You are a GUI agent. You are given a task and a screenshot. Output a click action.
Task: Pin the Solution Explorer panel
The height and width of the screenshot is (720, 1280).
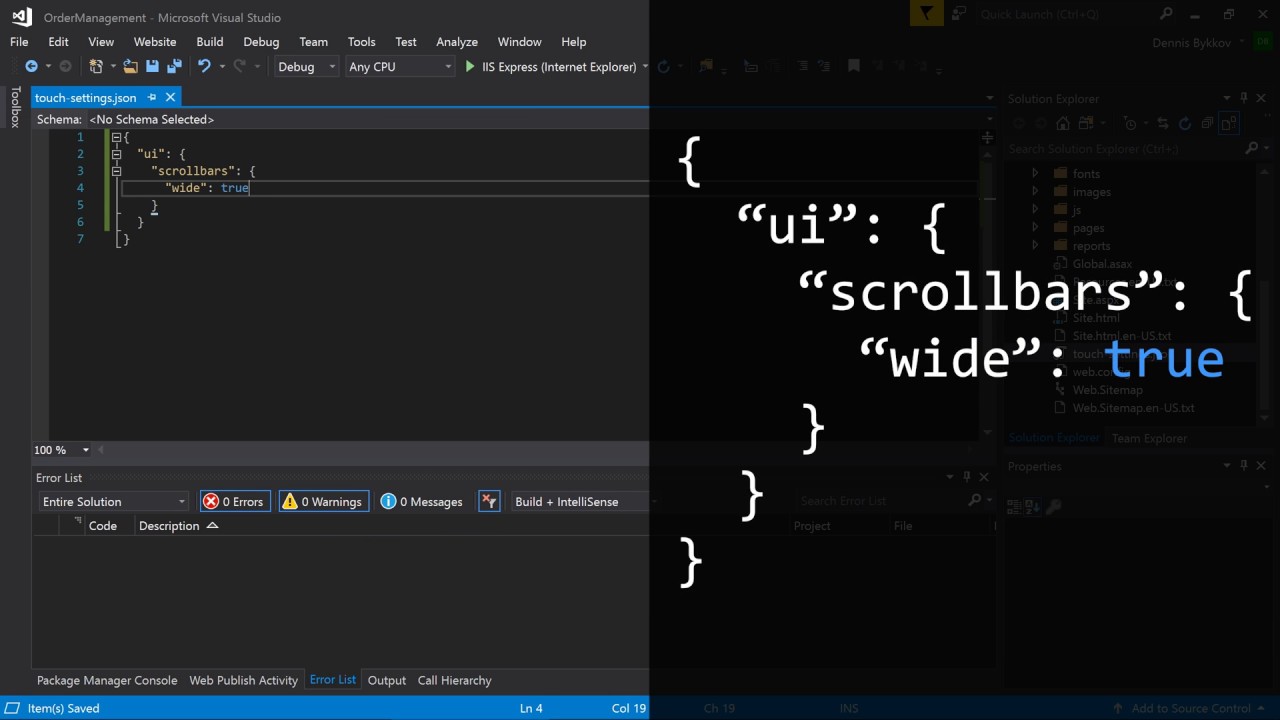(1244, 98)
